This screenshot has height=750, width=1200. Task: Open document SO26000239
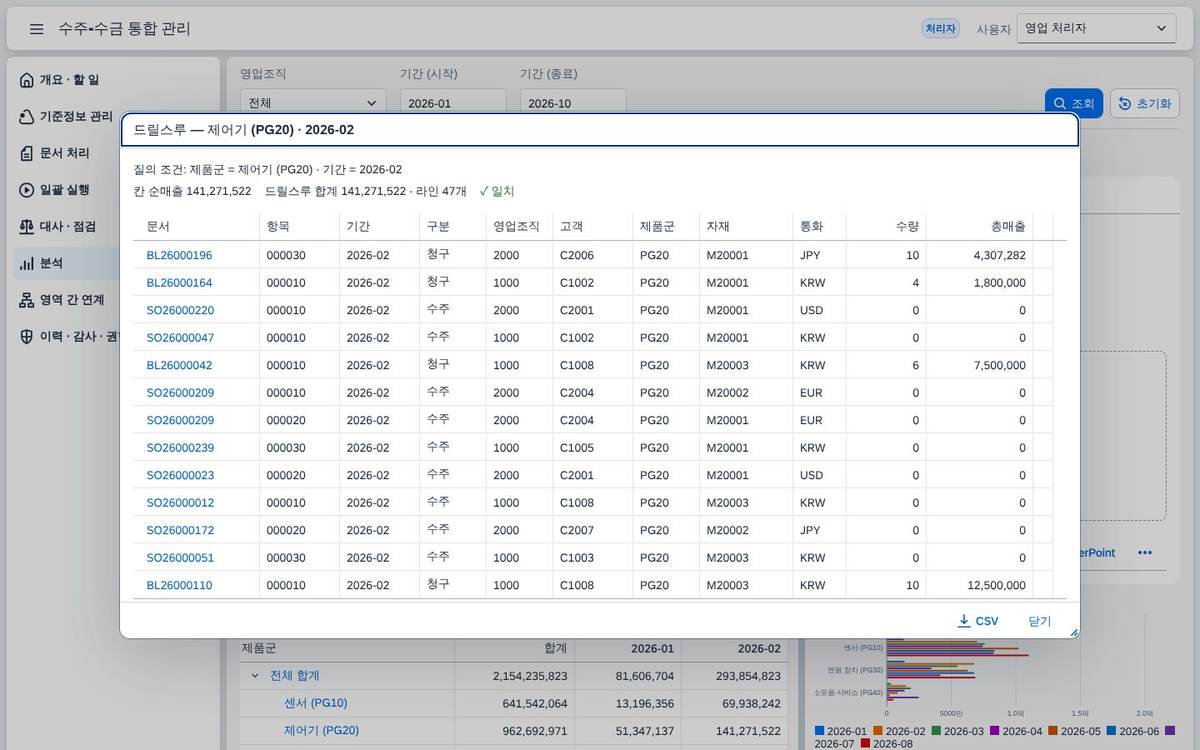pyautogui.click(x=180, y=448)
